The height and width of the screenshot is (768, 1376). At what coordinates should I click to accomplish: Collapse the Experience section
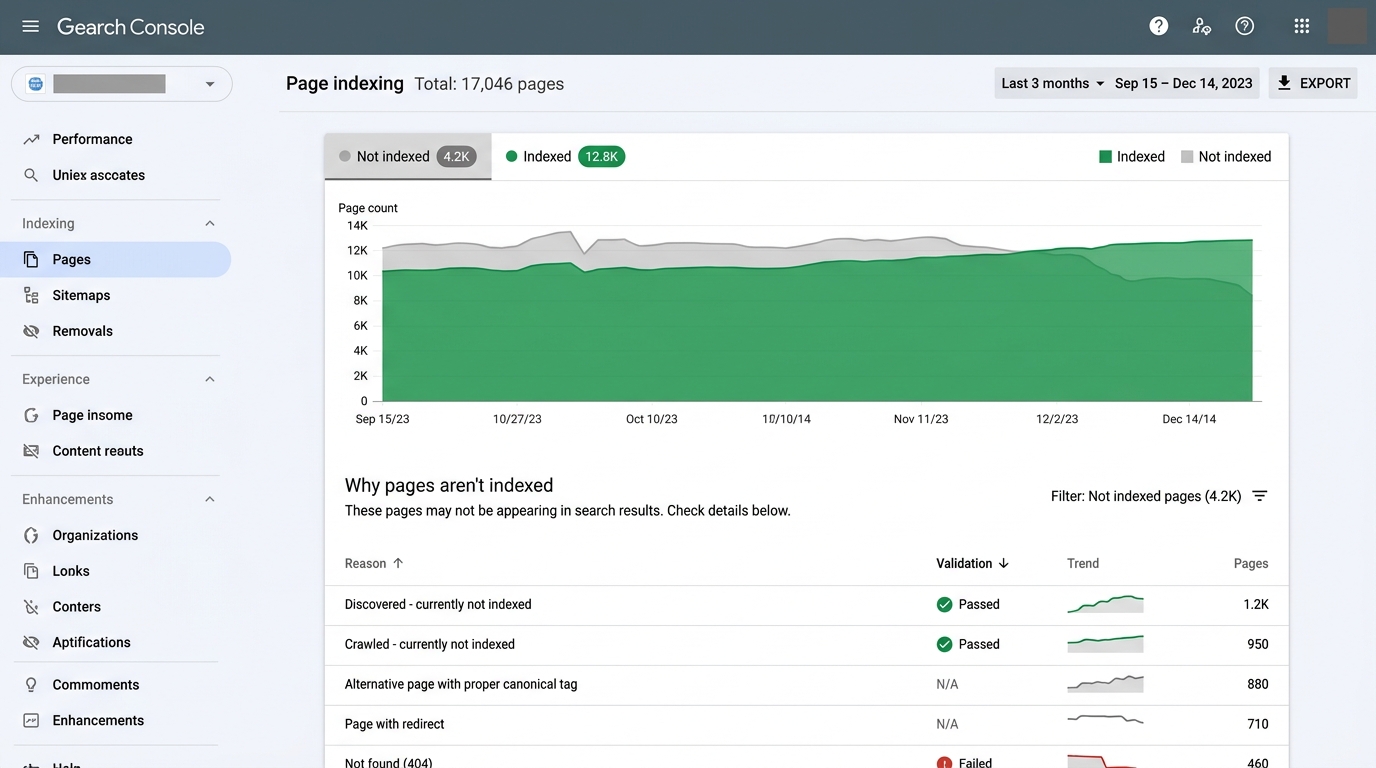[210, 379]
